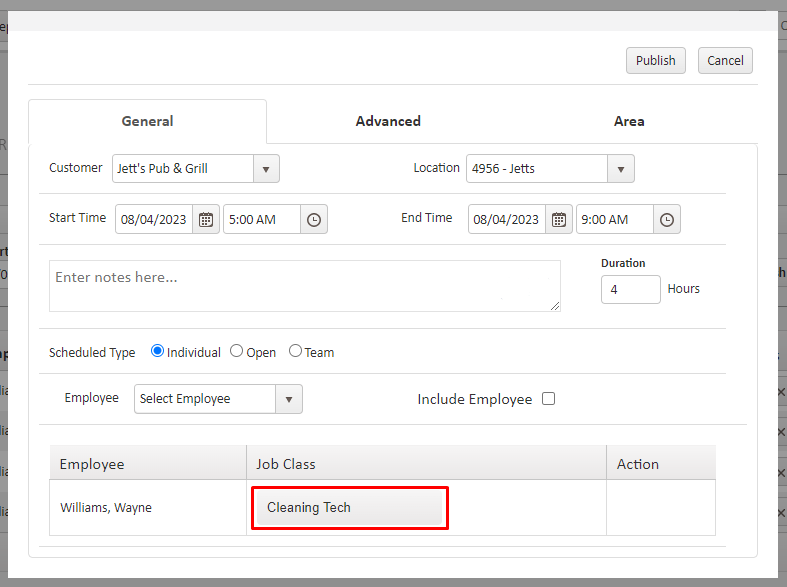This screenshot has height=587, width=787.
Task: Click the Duration hours field
Action: [x=630, y=289]
